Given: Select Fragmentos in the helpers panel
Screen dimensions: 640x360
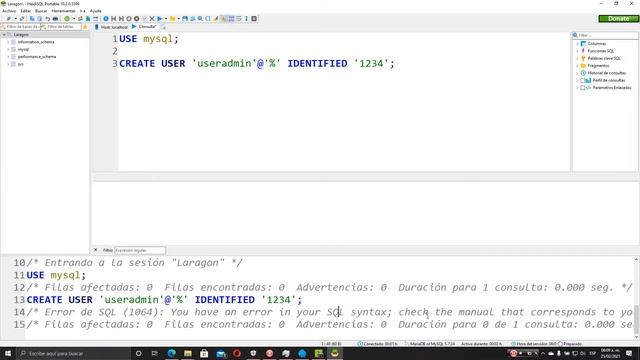Looking at the screenshot, I should click(598, 66).
